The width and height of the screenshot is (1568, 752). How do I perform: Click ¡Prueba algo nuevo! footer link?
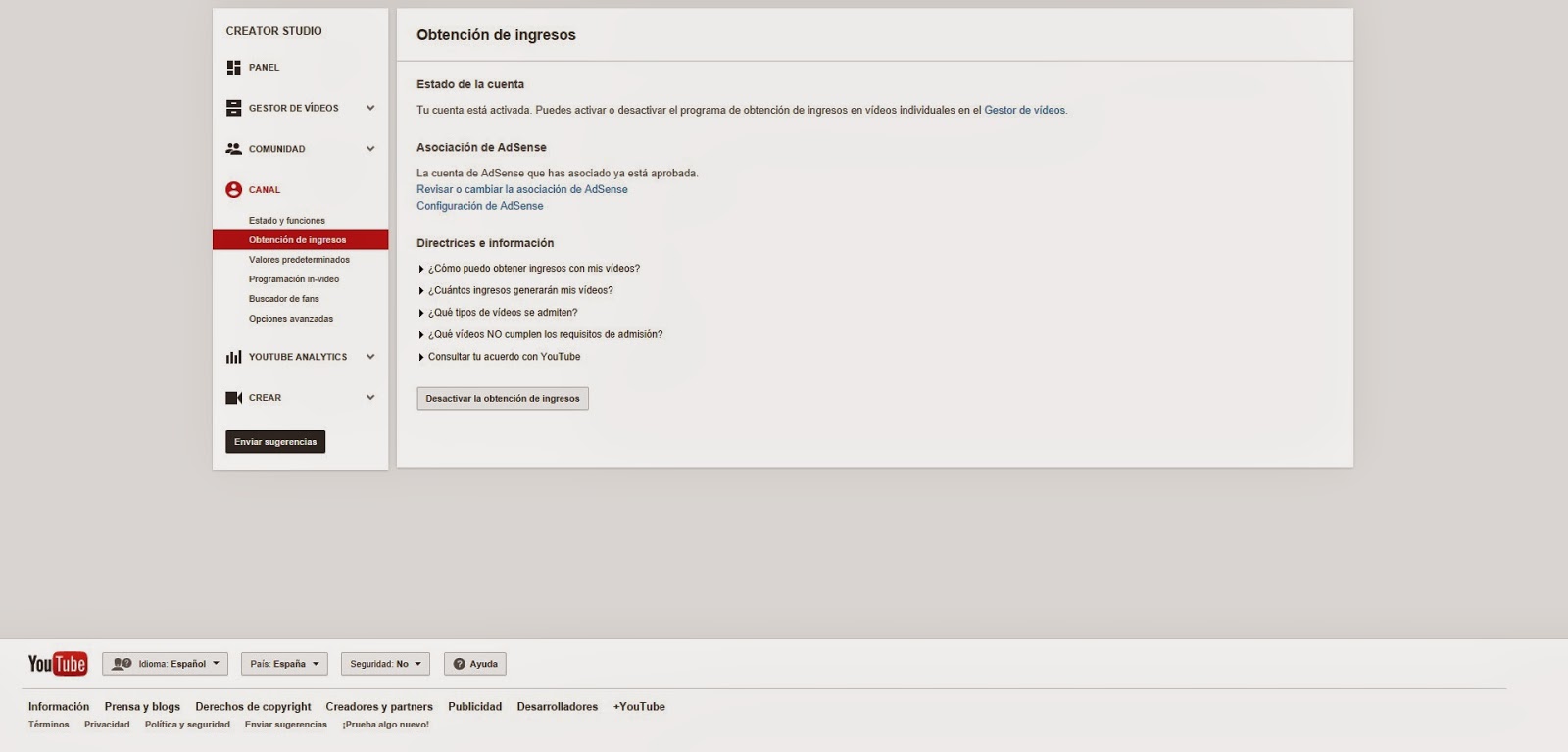386,725
